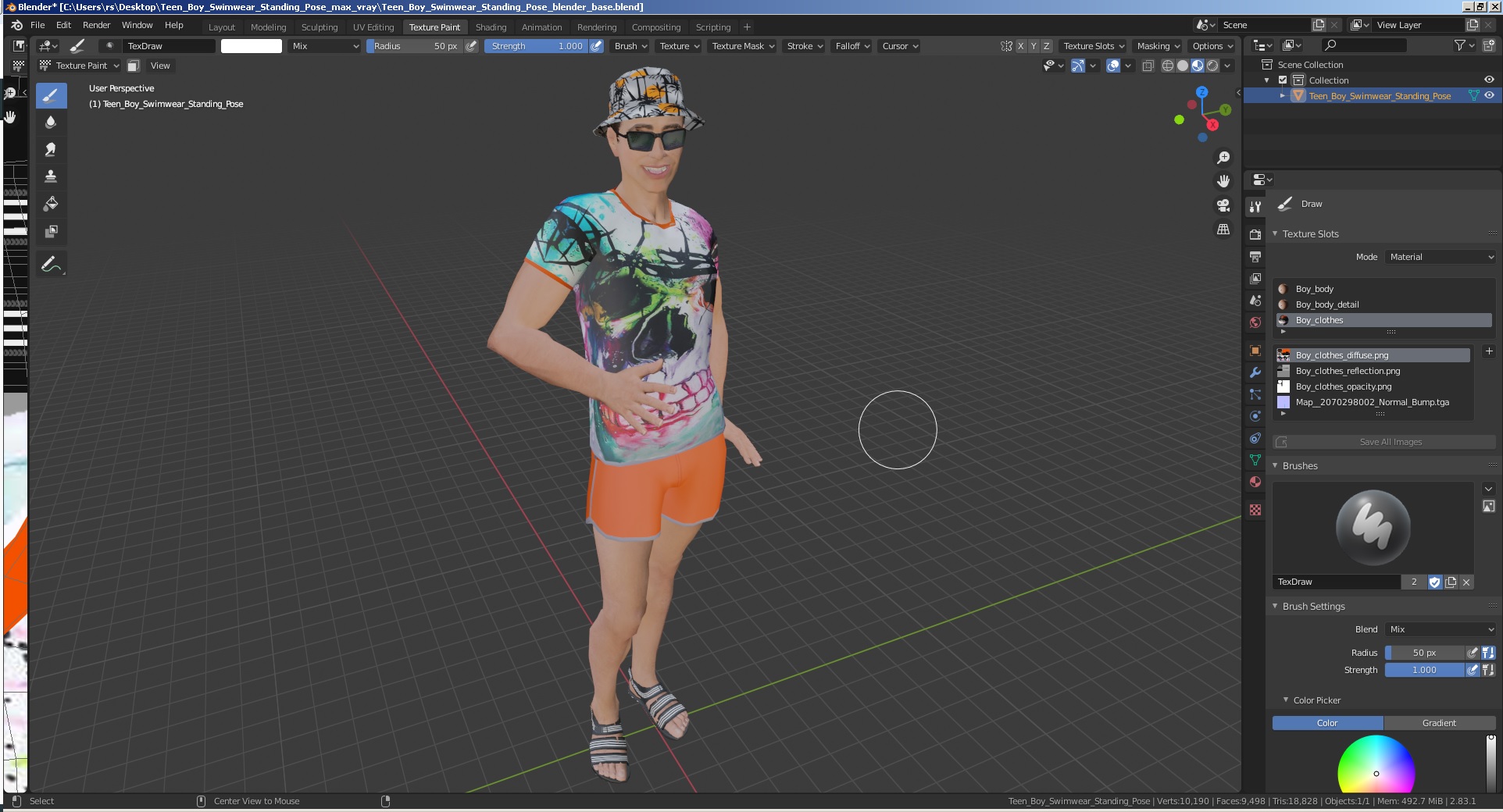Open the Object properties tab
1503x812 pixels.
(x=1255, y=351)
